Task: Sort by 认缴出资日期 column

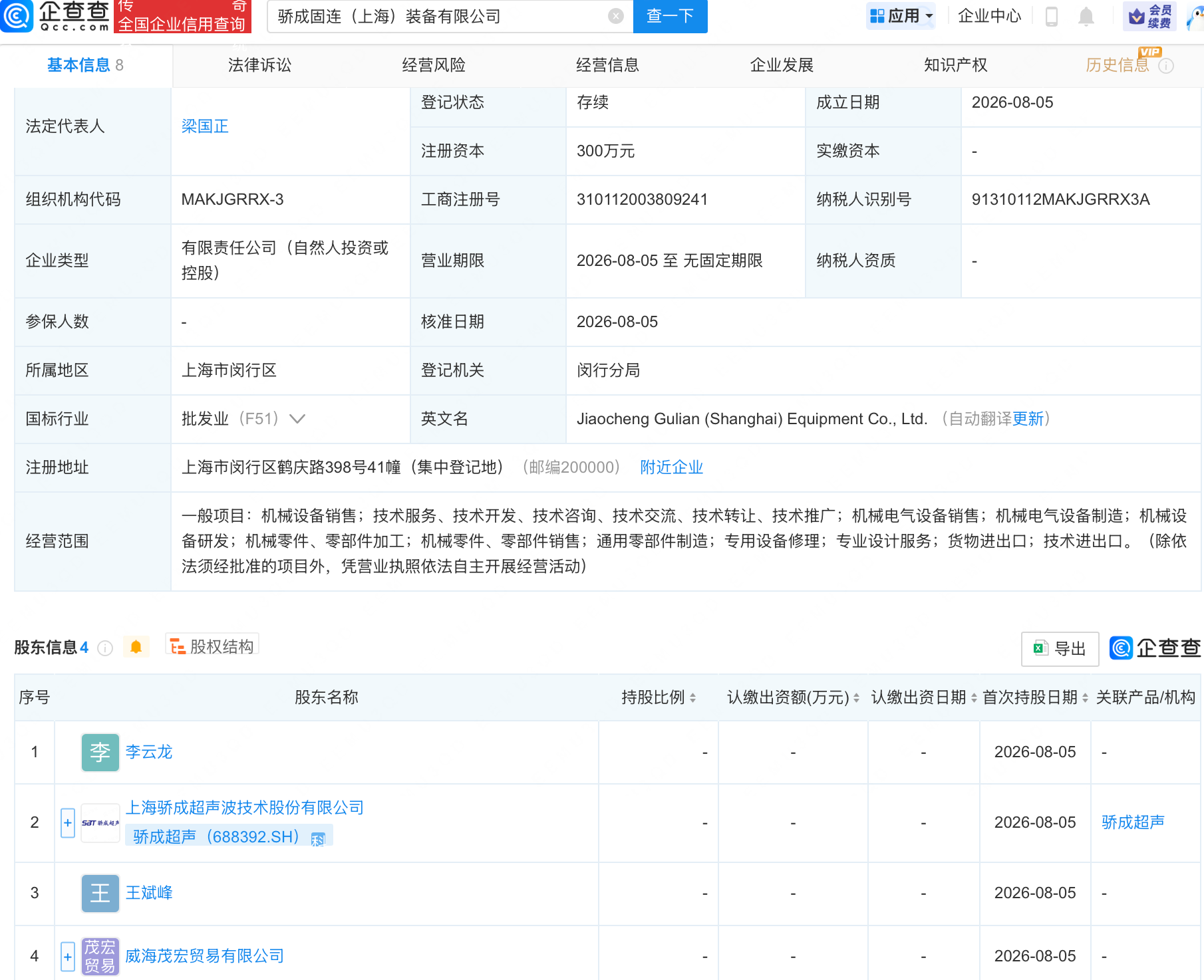Action: click(974, 697)
